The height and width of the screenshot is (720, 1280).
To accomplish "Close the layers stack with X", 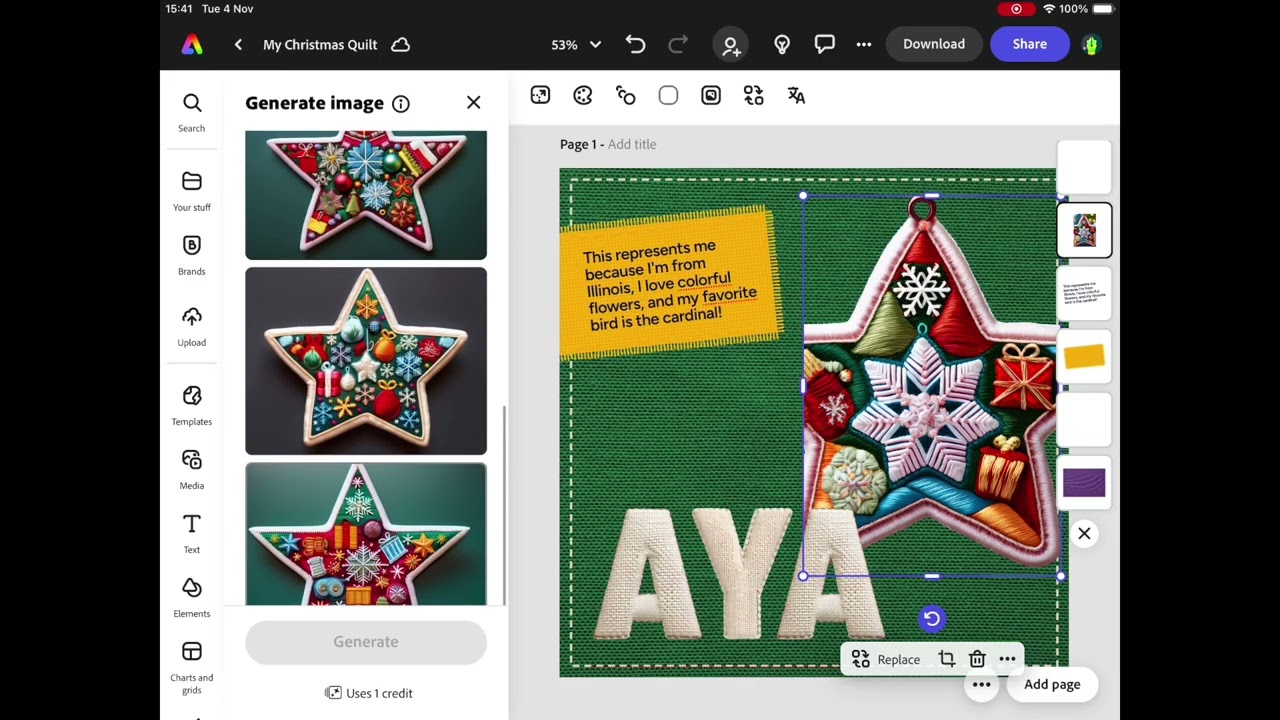I will [x=1084, y=534].
